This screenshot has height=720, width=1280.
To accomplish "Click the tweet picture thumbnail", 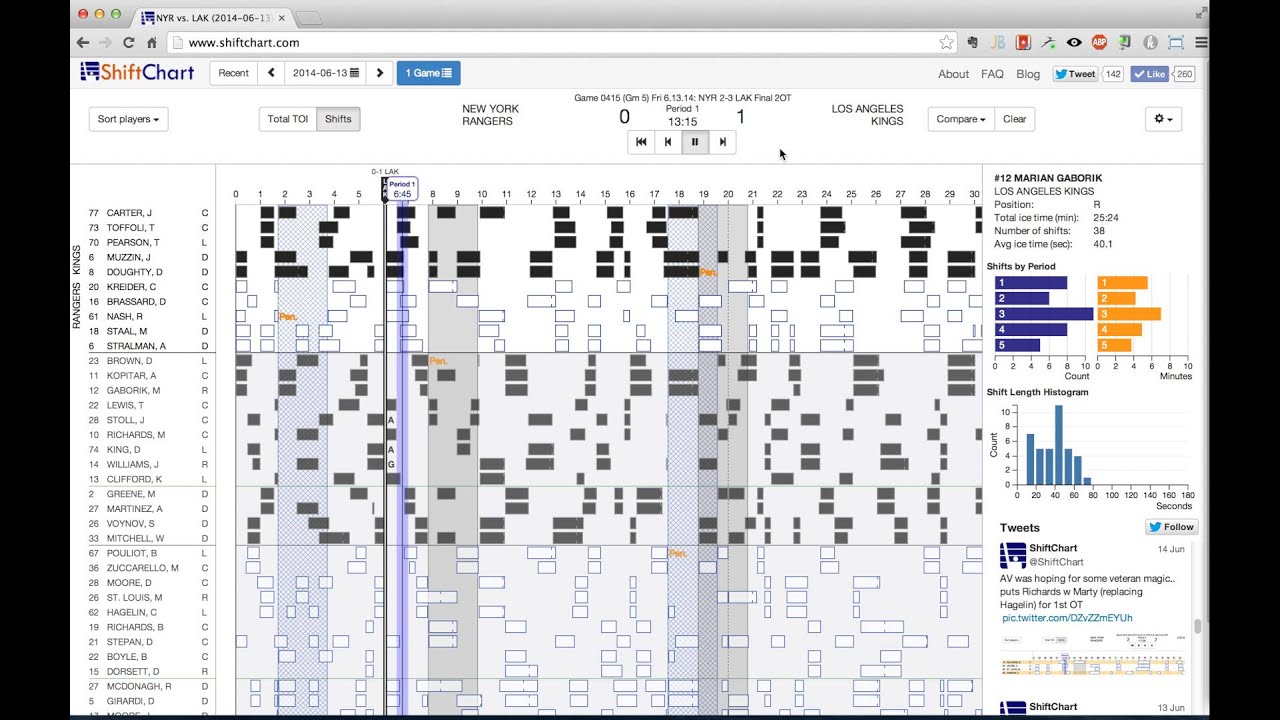I will pos(1094,655).
